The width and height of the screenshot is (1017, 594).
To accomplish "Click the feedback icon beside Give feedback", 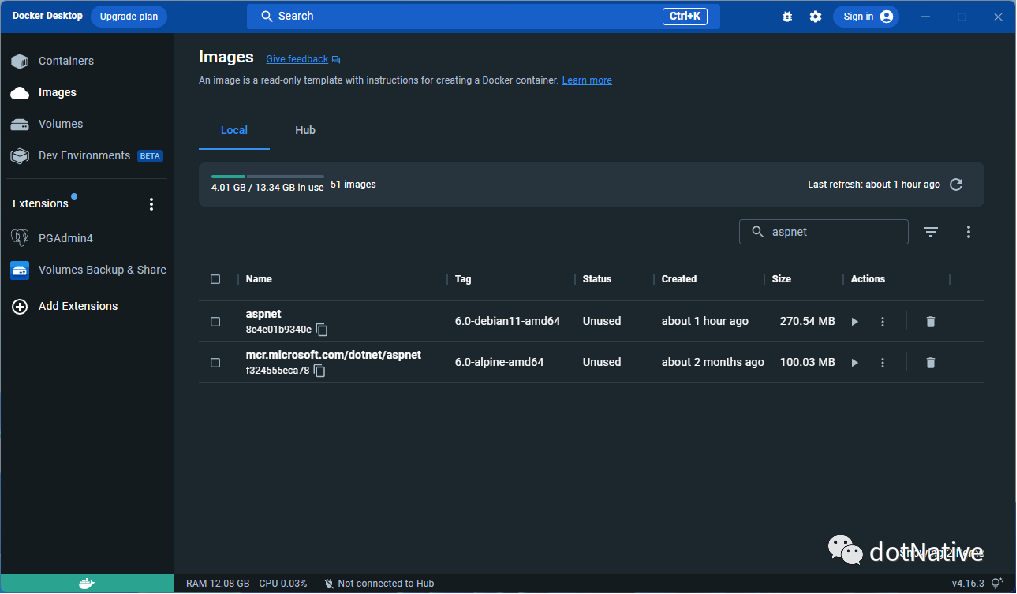I will tap(336, 60).
